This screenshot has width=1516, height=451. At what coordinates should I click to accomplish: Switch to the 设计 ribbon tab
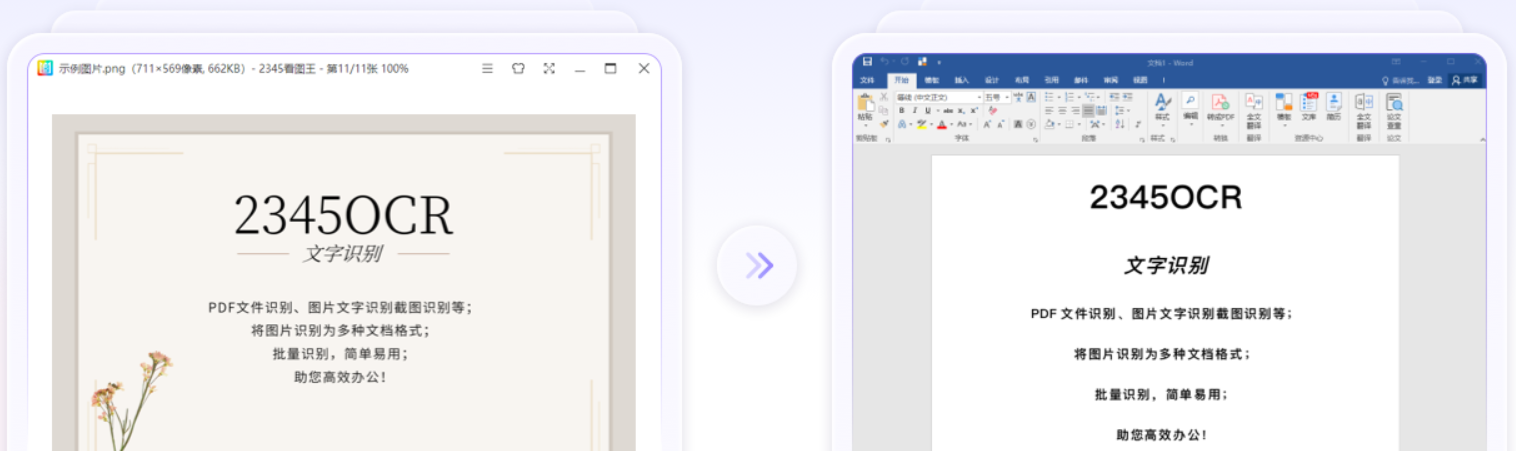tap(992, 80)
